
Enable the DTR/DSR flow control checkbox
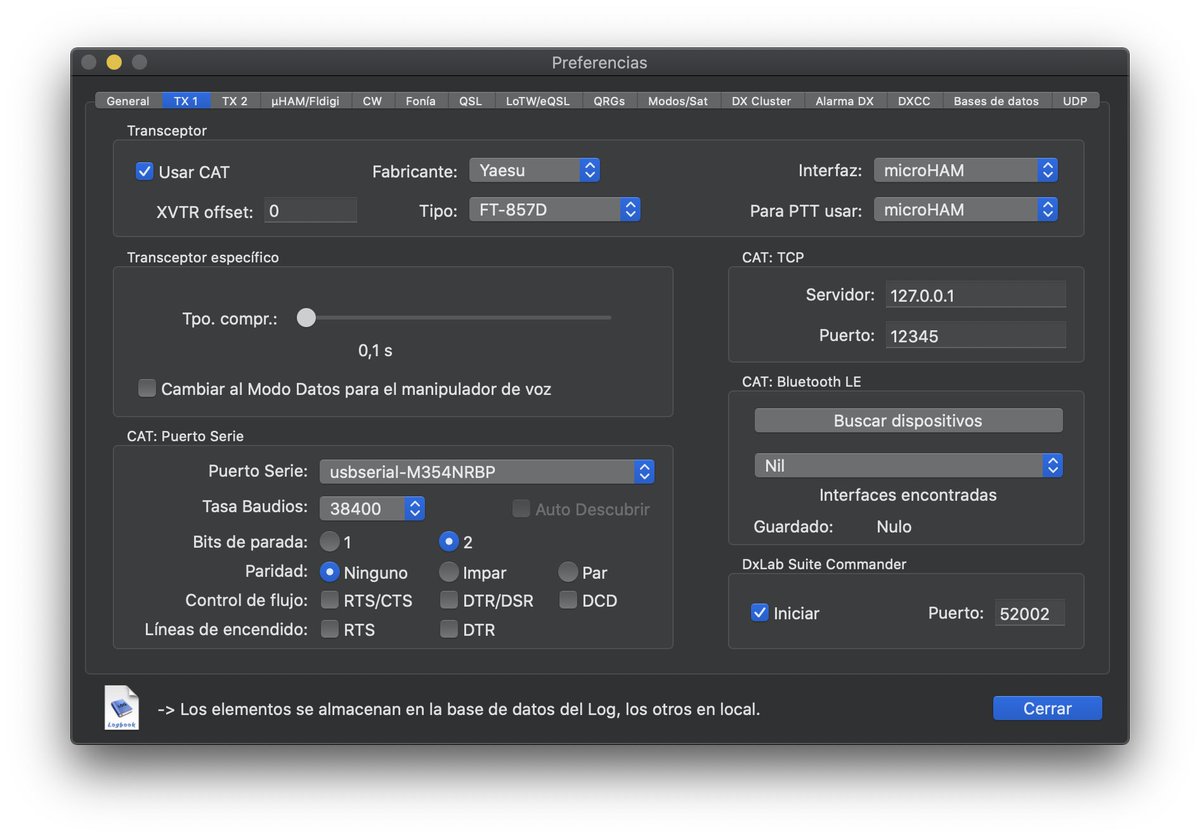tap(449, 600)
